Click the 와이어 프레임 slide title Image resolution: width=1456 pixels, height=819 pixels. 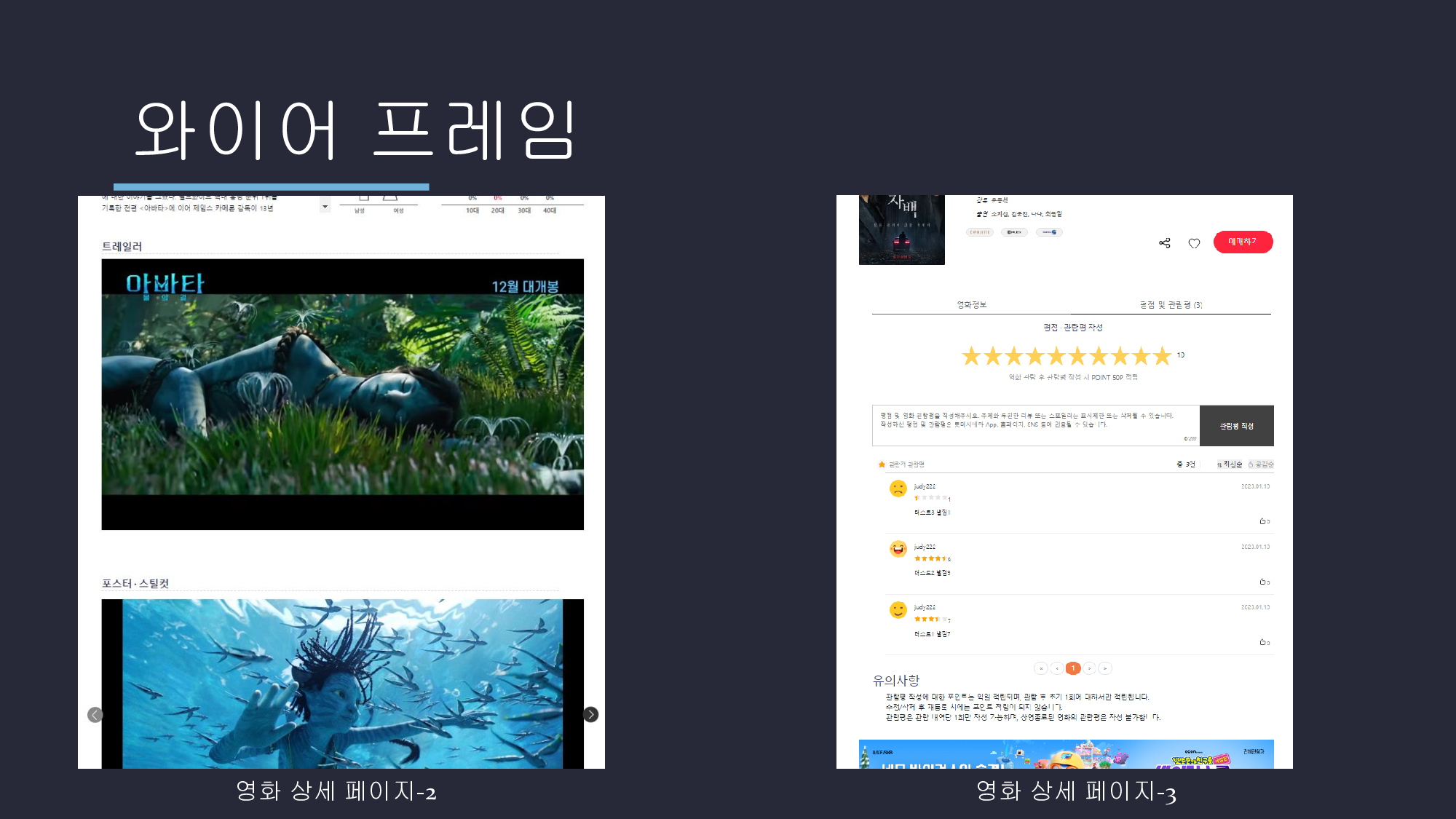click(x=355, y=130)
